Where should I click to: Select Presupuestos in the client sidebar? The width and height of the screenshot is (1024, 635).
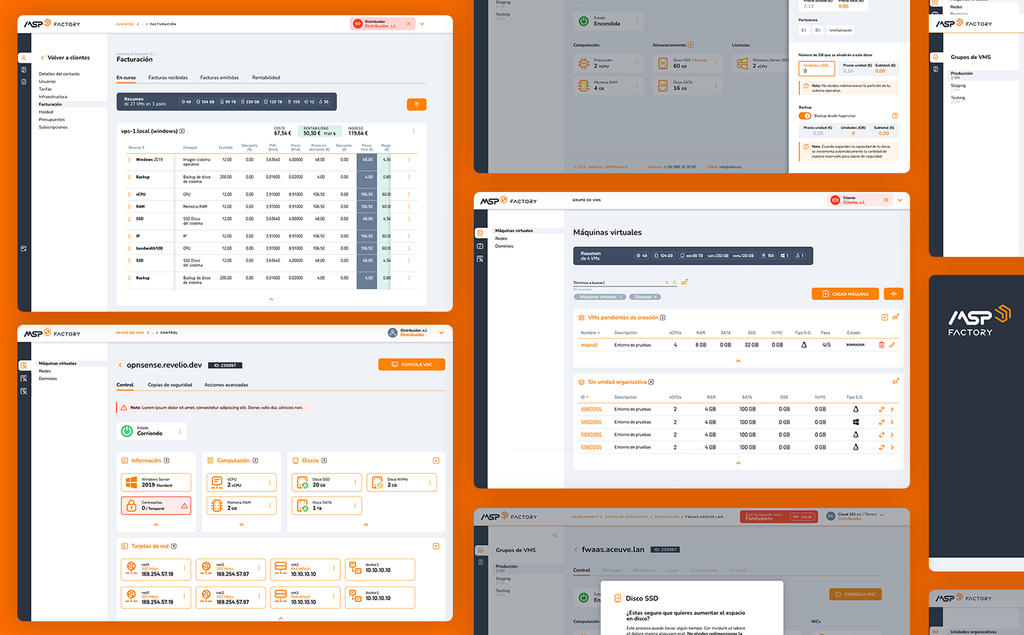[x=54, y=120]
